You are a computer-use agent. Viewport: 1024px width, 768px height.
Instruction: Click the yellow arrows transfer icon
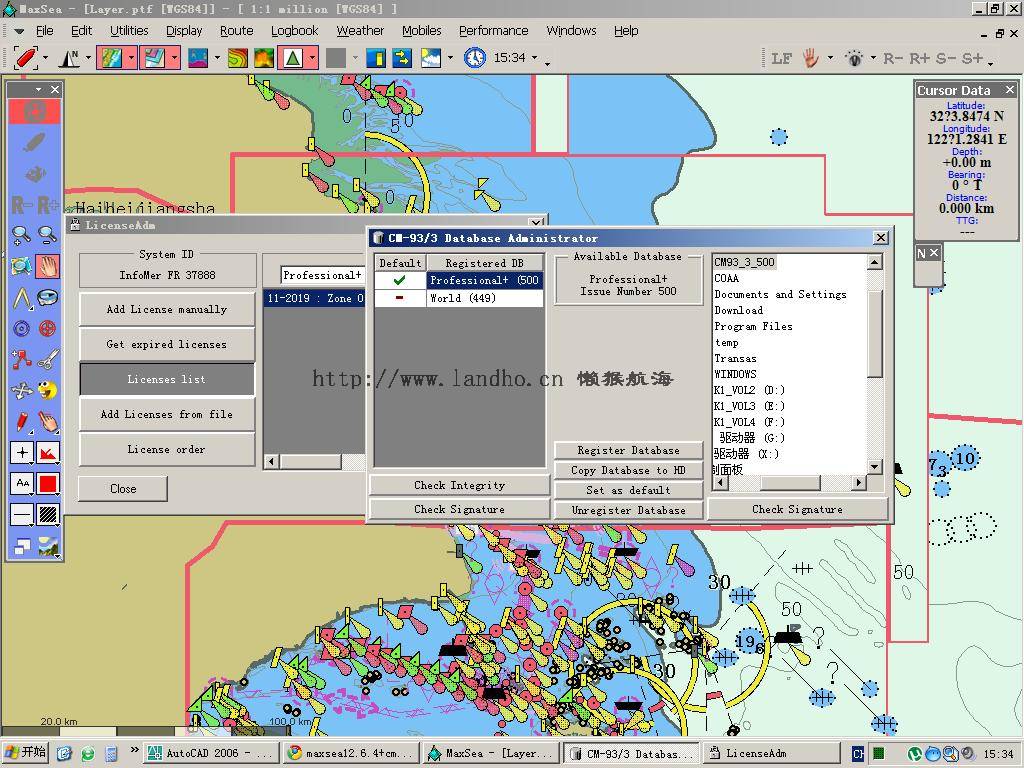point(402,58)
